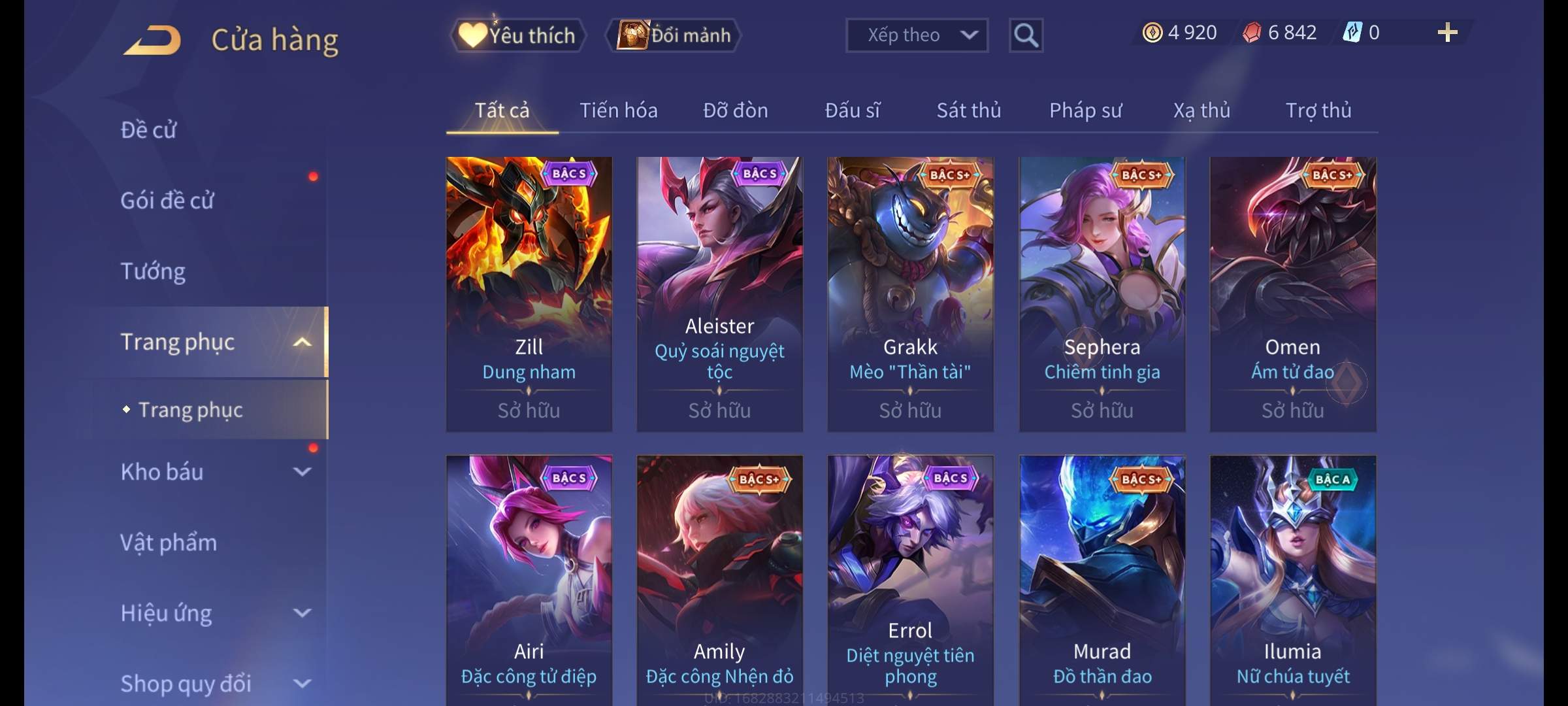
Task: Open Yêu thích heart favorites
Action: pyautogui.click(x=517, y=35)
